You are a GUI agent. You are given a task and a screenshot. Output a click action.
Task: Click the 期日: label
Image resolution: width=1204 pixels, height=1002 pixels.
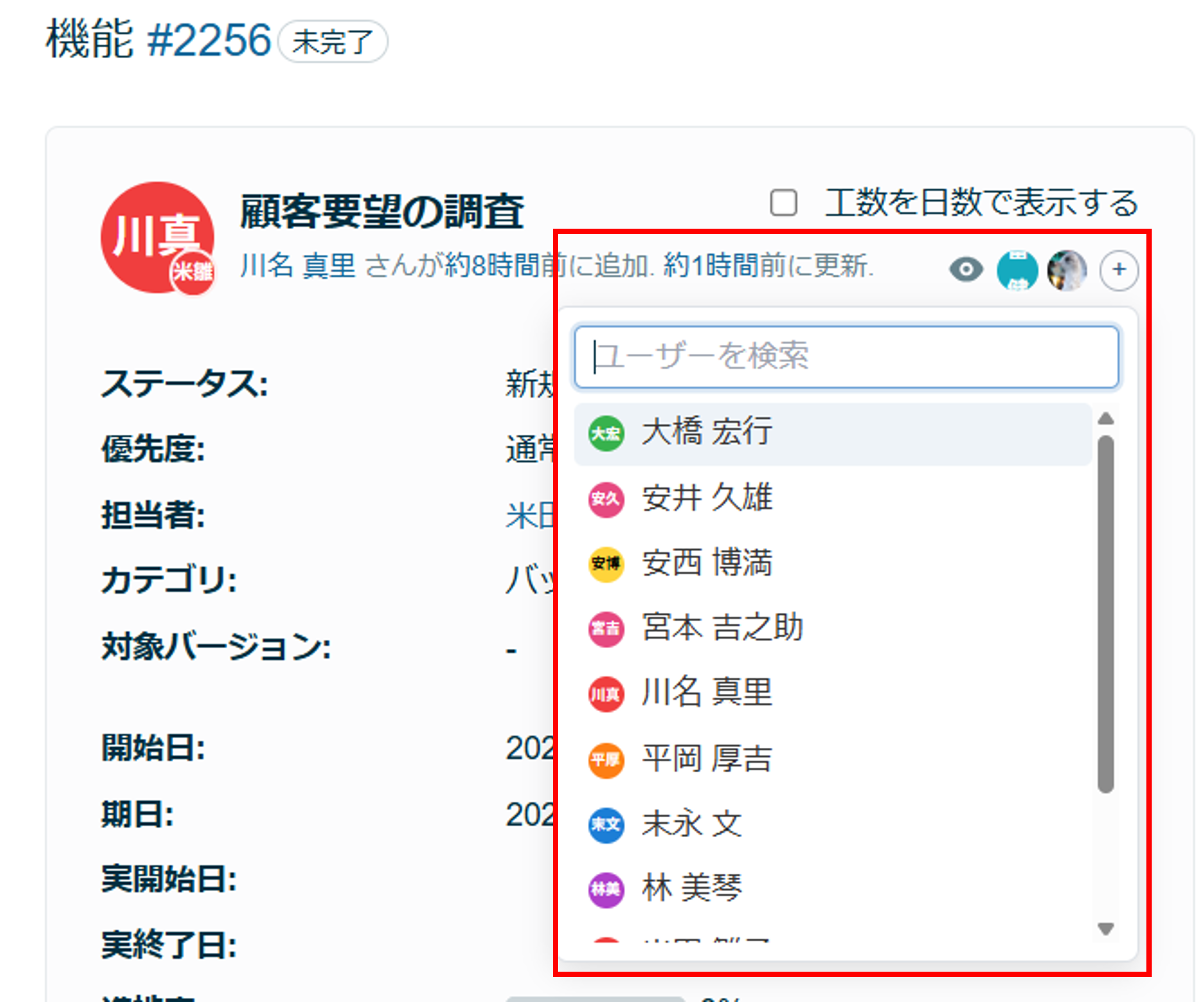(x=138, y=814)
